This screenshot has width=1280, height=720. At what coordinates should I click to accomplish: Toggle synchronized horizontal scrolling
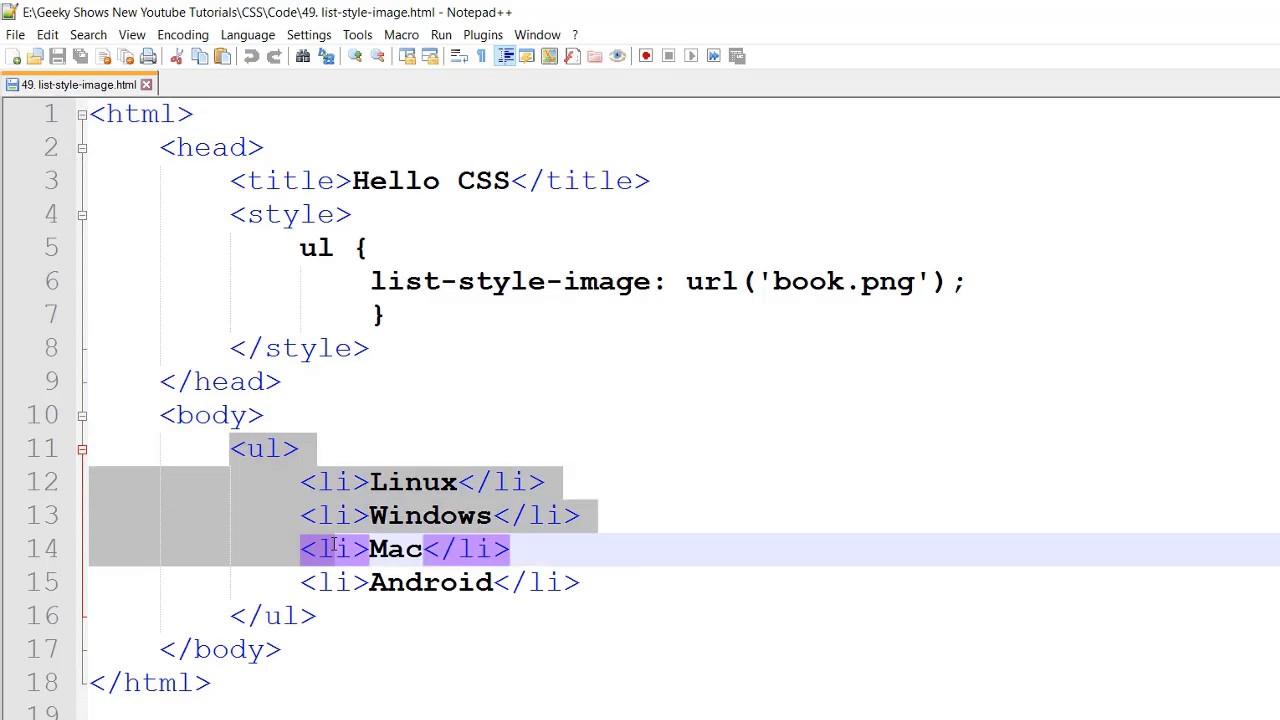[x=430, y=56]
